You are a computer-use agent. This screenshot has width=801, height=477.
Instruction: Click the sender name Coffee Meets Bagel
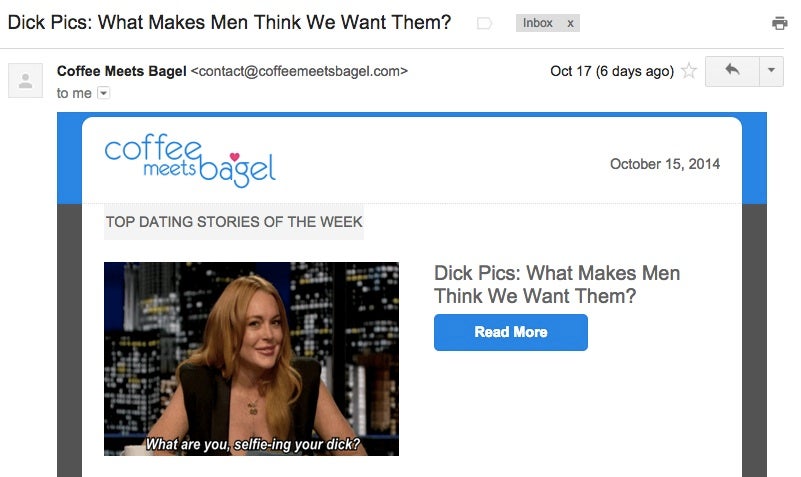click(x=122, y=71)
